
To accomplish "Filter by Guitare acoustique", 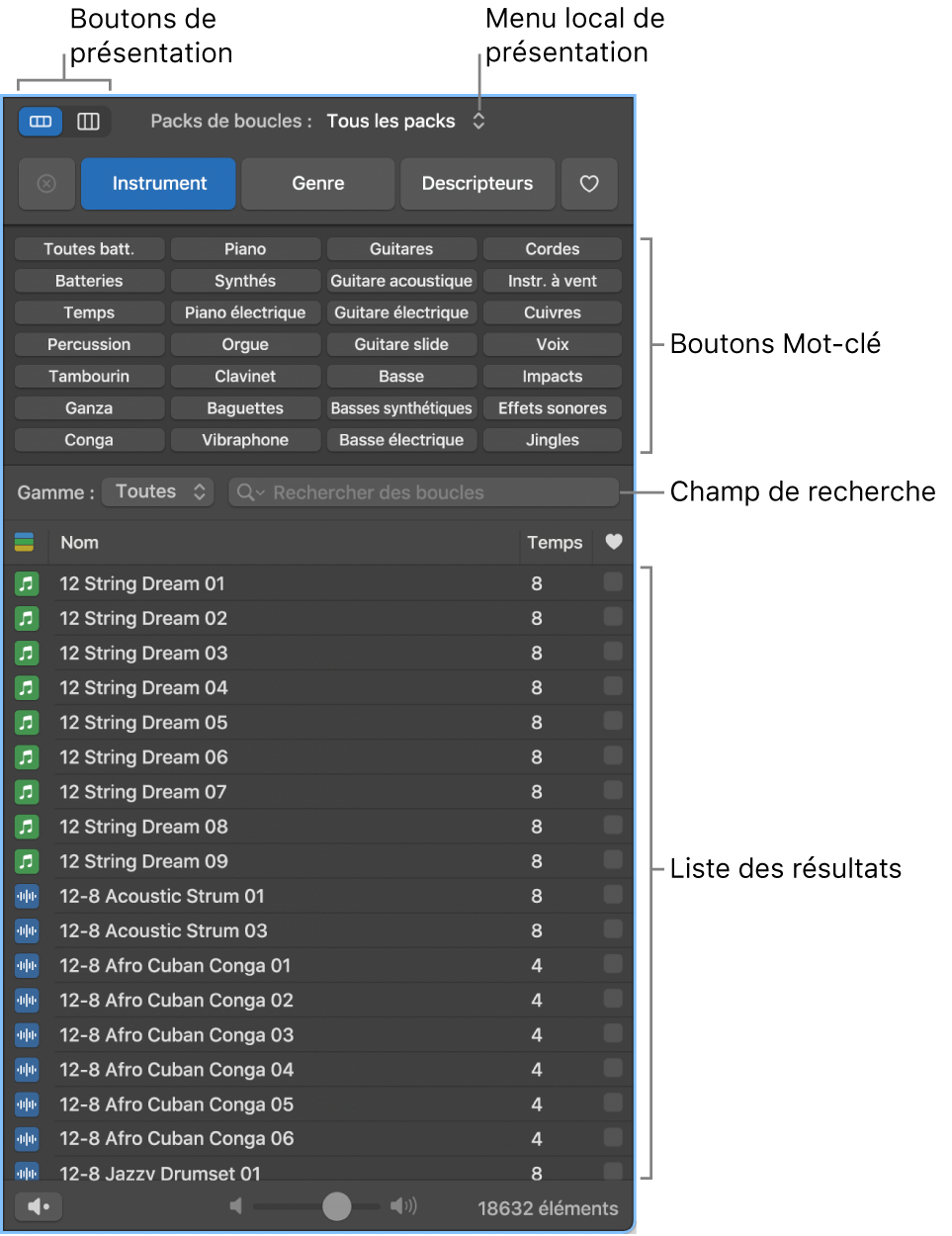I will pos(401,281).
